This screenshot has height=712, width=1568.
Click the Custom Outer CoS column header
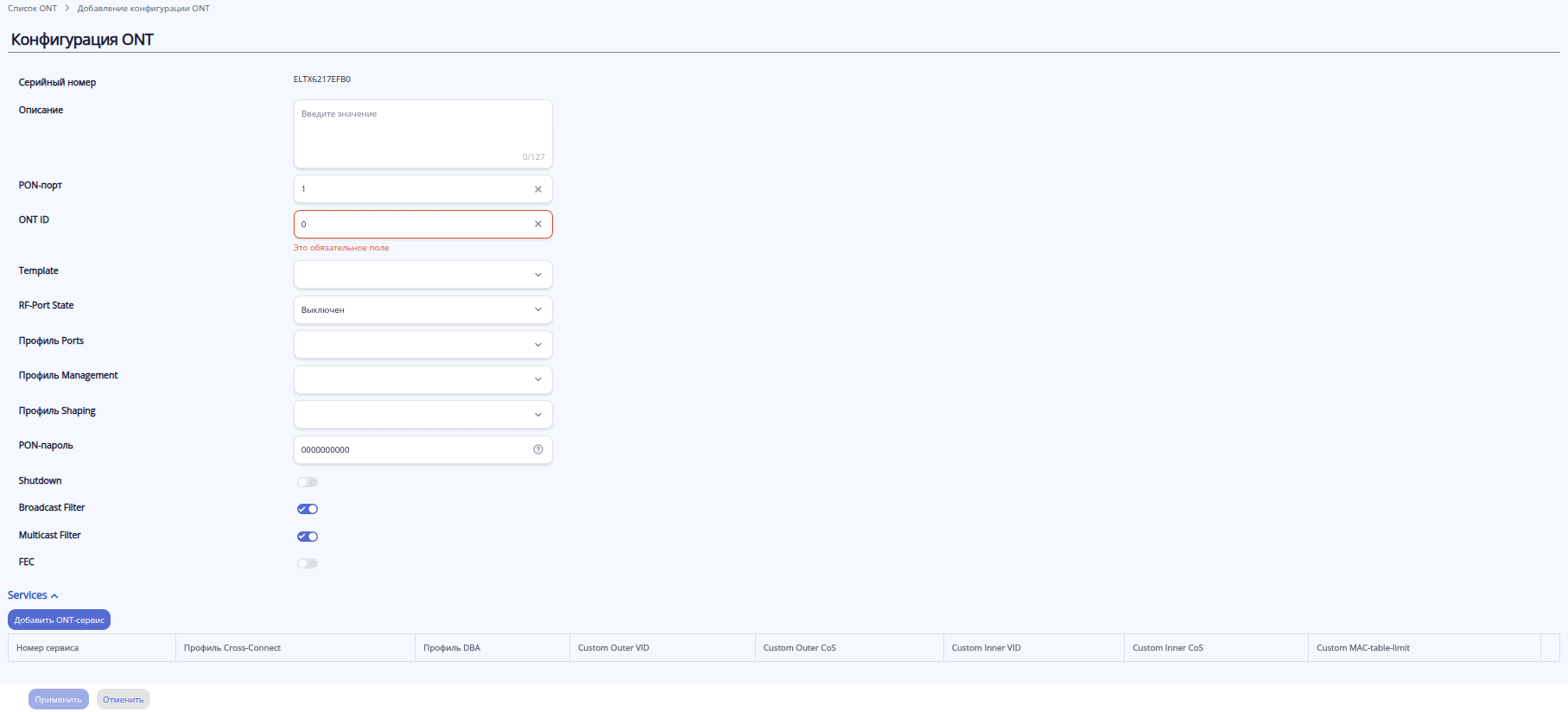tap(849, 648)
